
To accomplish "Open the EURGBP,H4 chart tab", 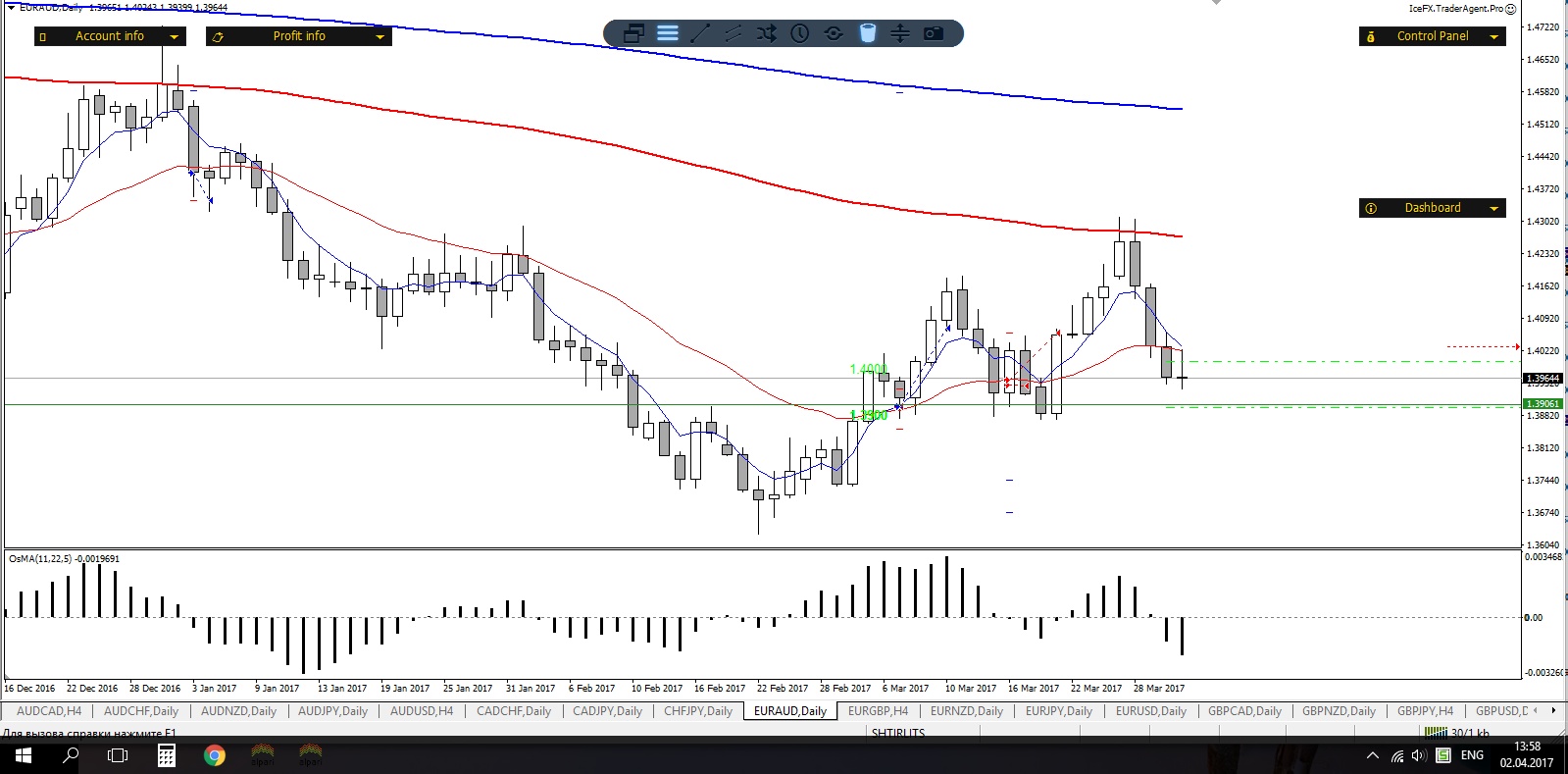I will 878,711.
